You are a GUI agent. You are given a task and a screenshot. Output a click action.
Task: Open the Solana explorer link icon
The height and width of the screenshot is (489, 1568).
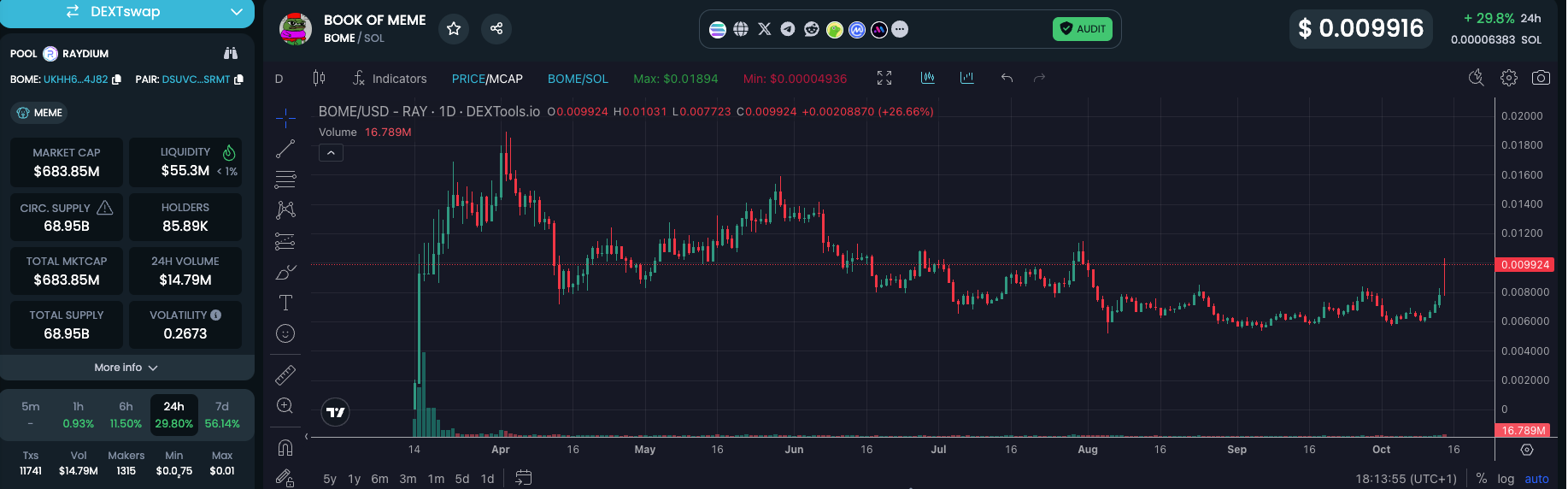[x=718, y=29]
